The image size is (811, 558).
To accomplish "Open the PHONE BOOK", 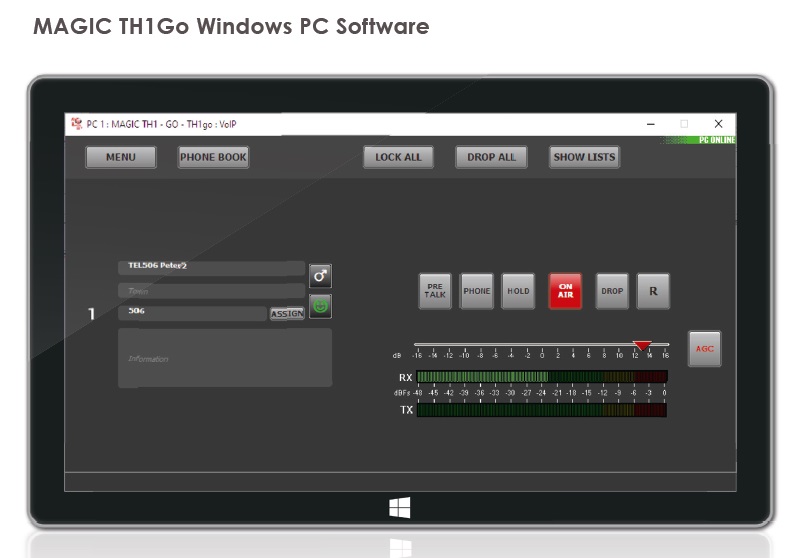I will coord(213,157).
